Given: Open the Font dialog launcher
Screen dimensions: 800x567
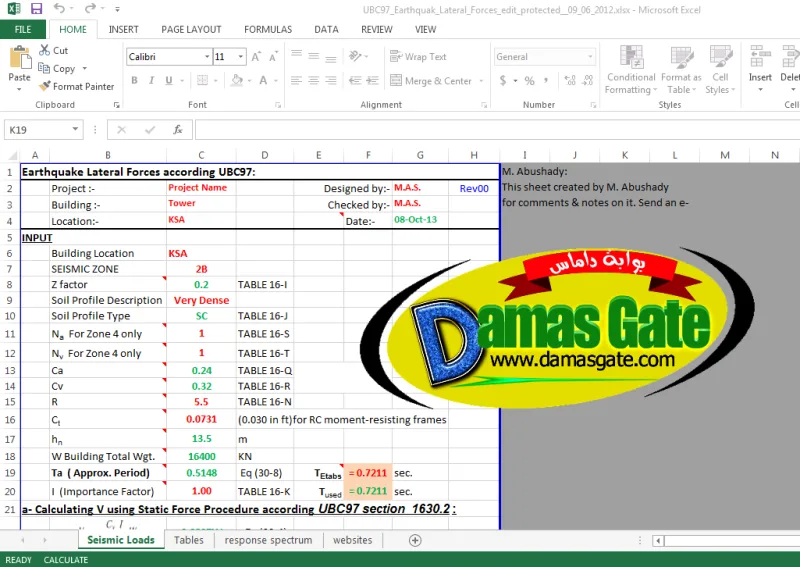Looking at the screenshot, I should [x=278, y=105].
